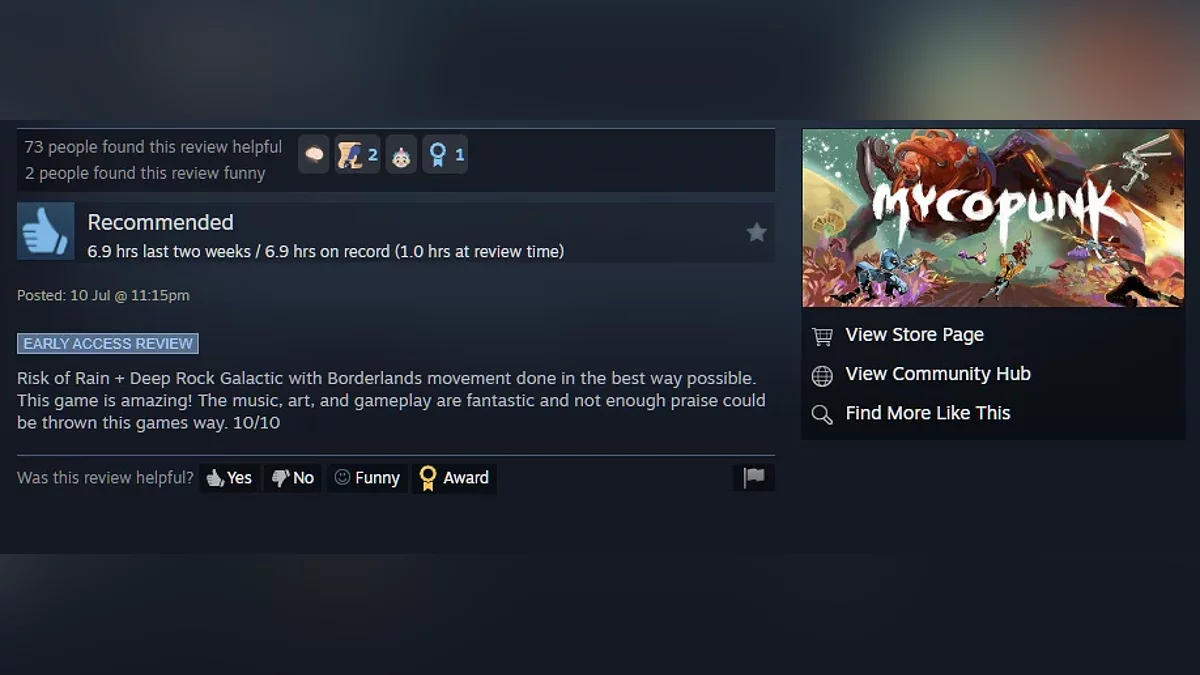This screenshot has width=1200, height=675.
Task: Click the blue thumbs-up Recommended icon
Action: tap(46, 231)
